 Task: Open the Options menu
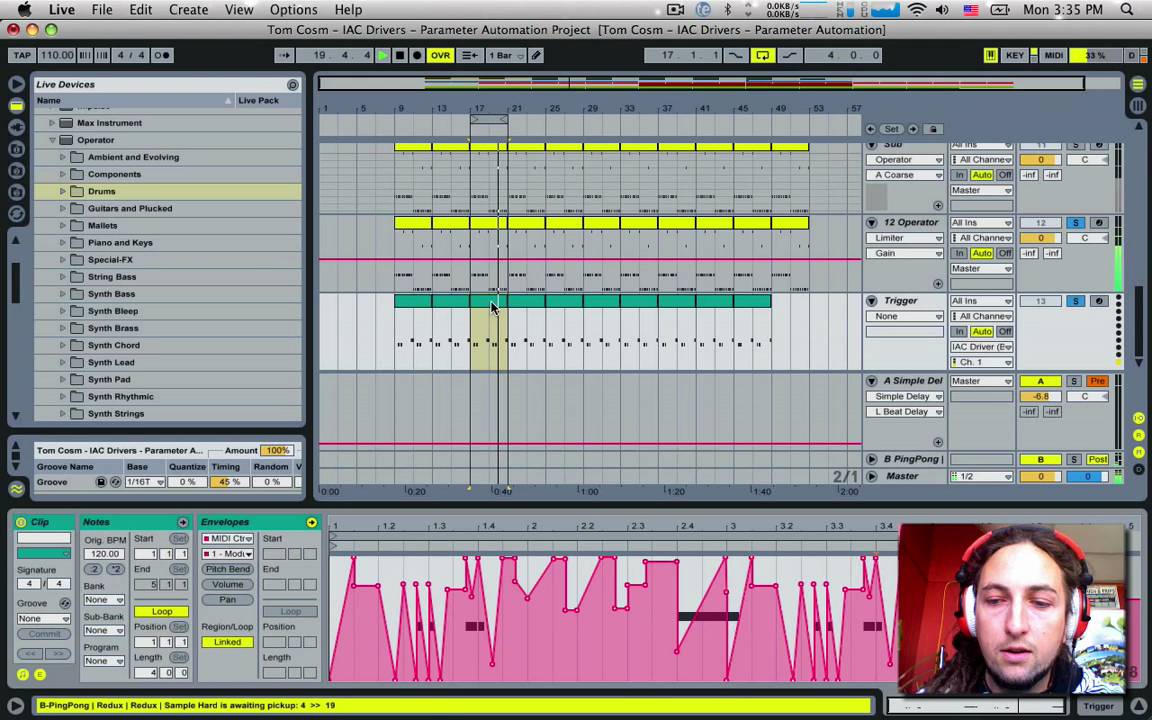(293, 10)
